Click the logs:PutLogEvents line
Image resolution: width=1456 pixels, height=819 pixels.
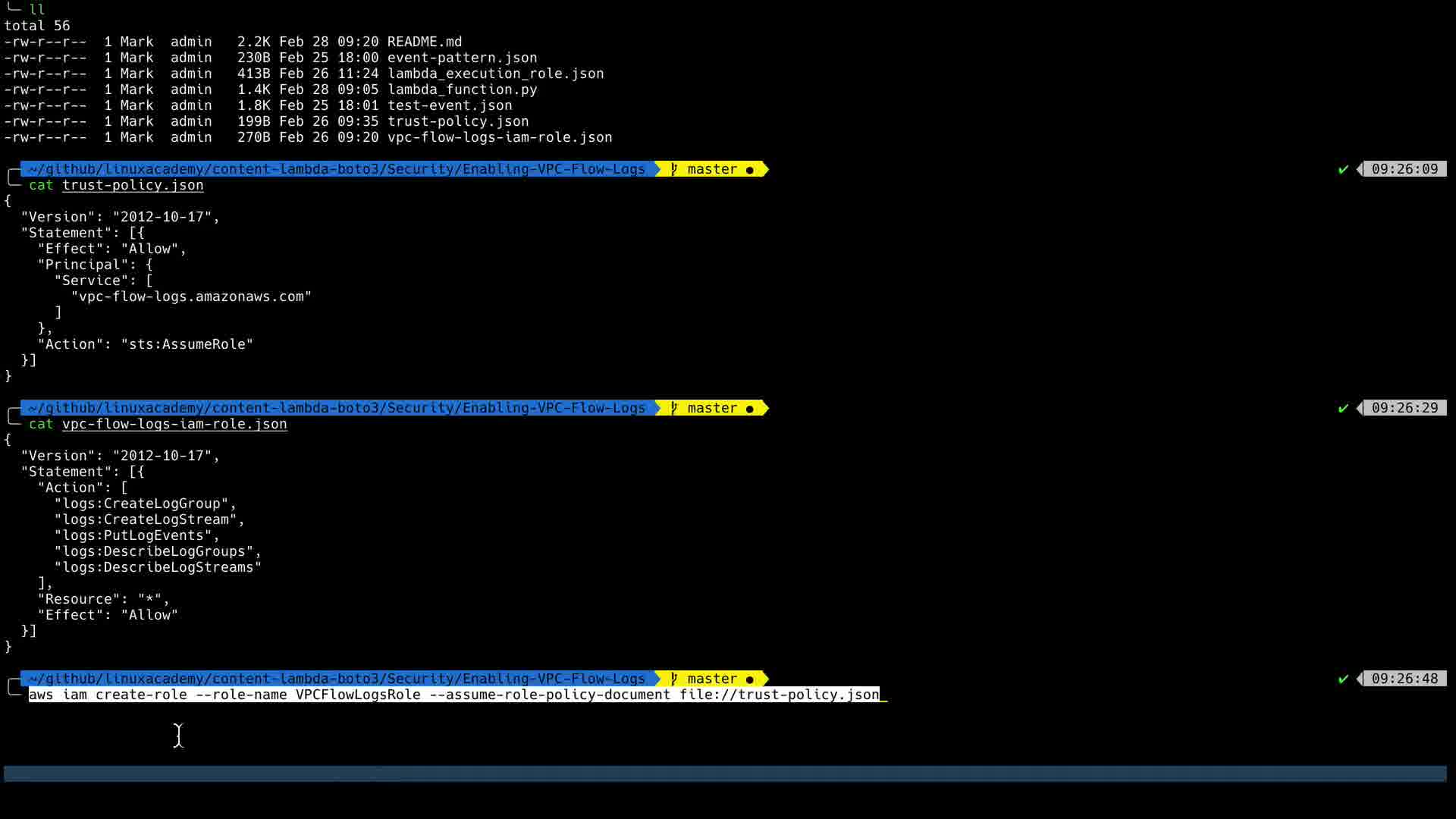[x=136, y=535]
